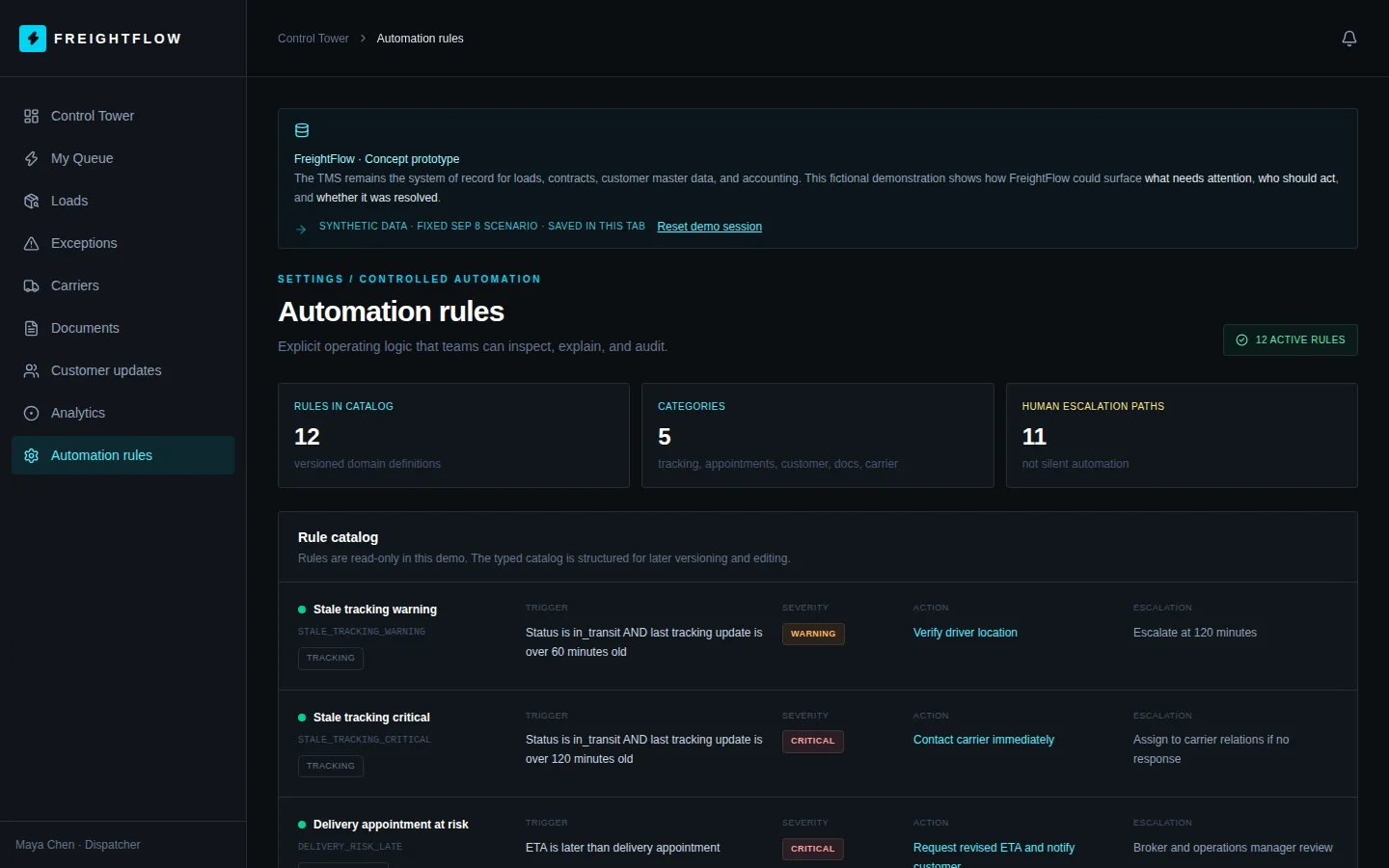Click the Stale tracking warning rule name
Screen dimensions: 1389x868
(375, 610)
